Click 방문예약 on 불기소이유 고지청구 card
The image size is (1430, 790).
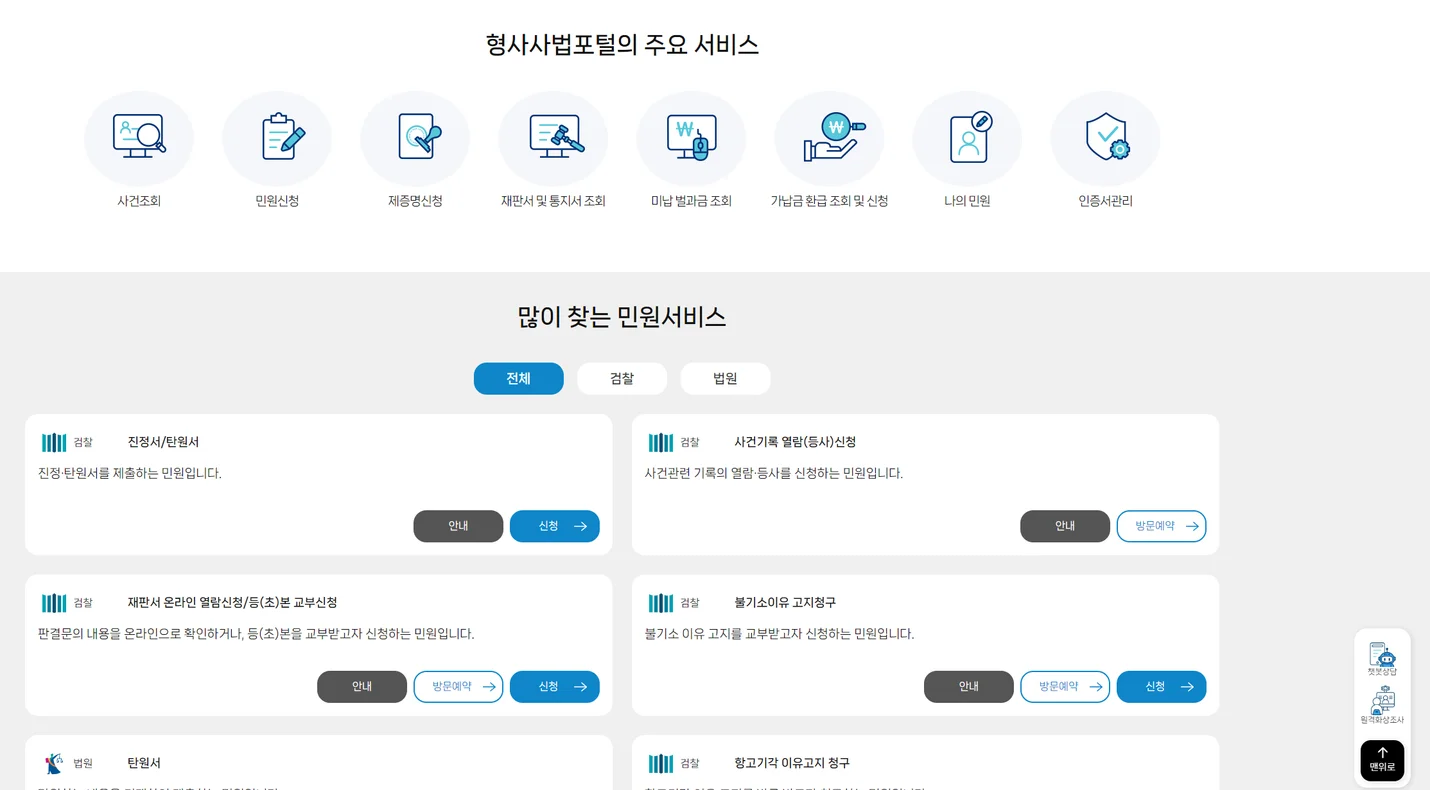click(1065, 687)
